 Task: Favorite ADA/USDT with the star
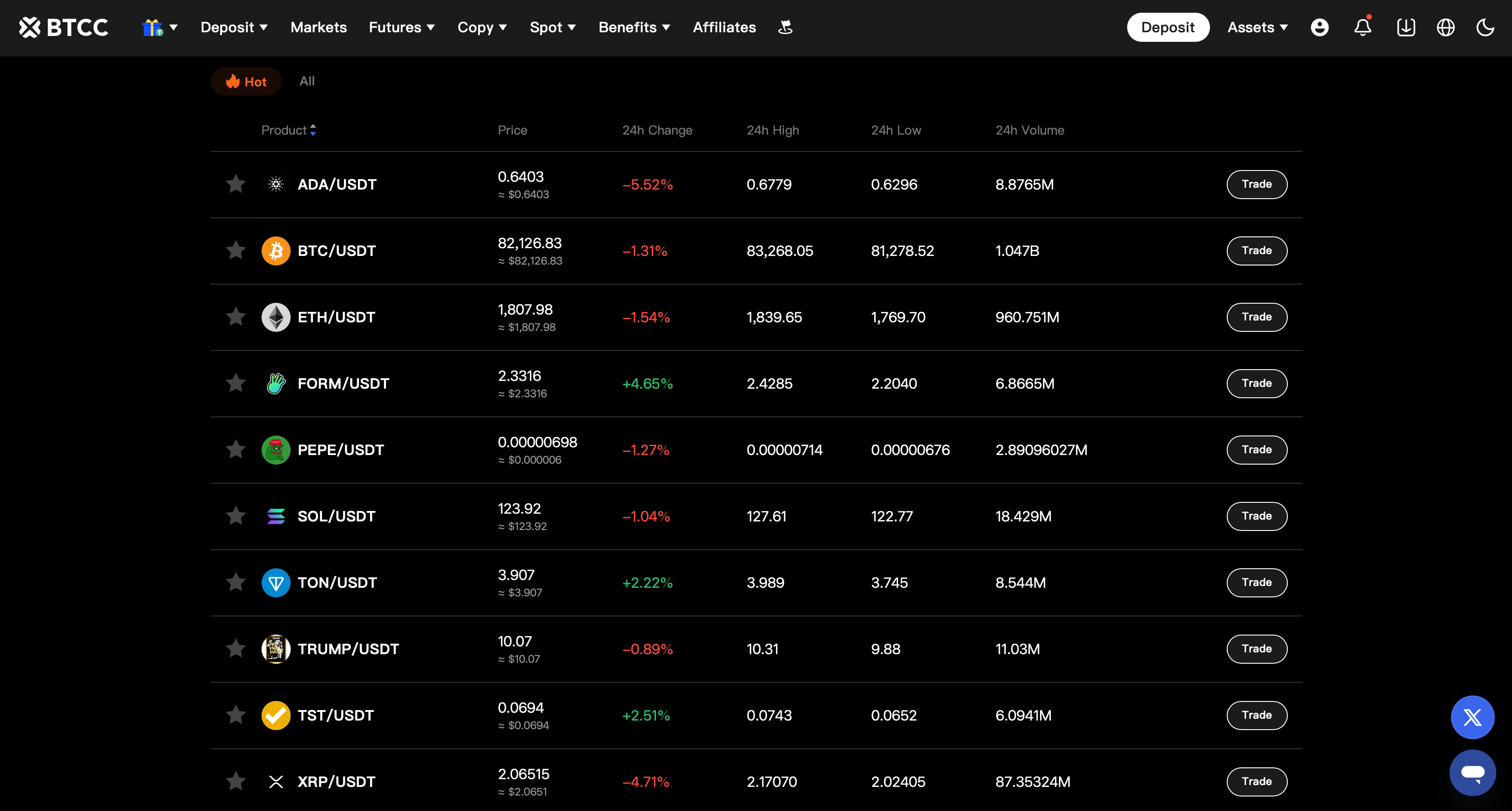pos(236,184)
